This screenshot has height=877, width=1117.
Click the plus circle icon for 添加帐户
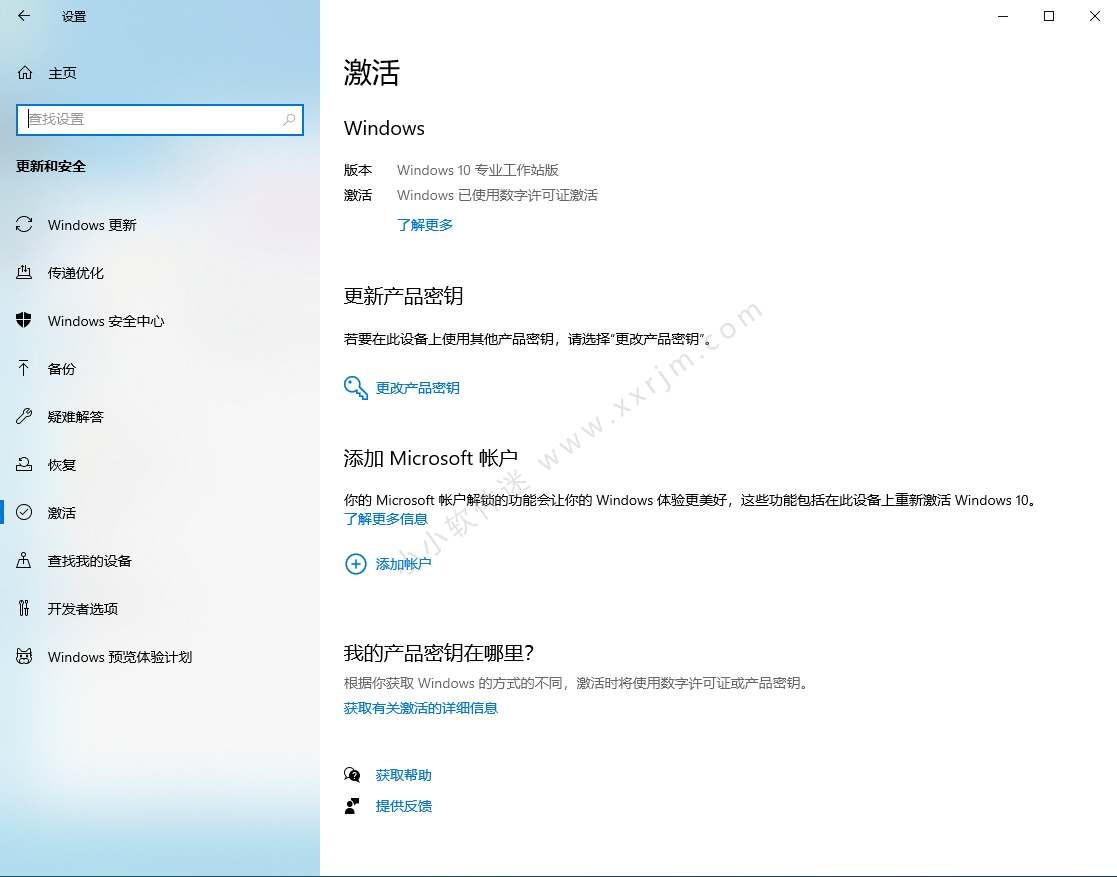(355, 564)
